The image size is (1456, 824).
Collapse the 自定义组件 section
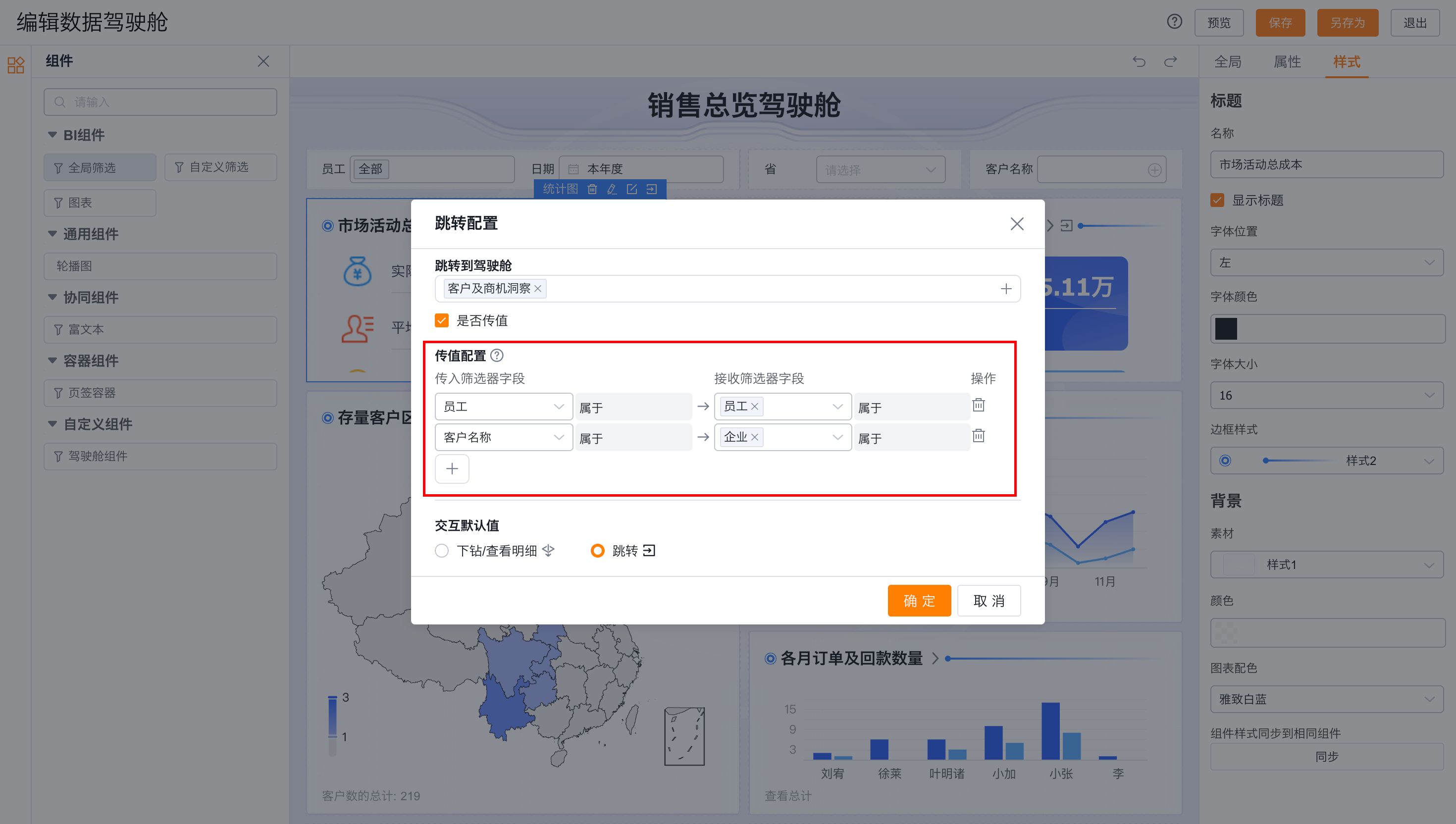pyautogui.click(x=52, y=424)
